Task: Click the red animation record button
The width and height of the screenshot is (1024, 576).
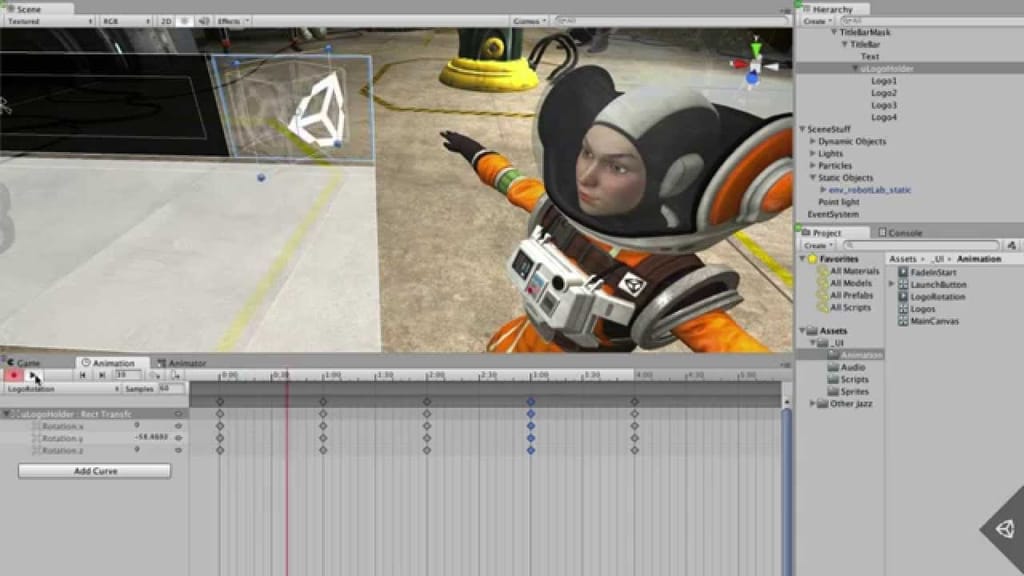Action: tap(14, 376)
